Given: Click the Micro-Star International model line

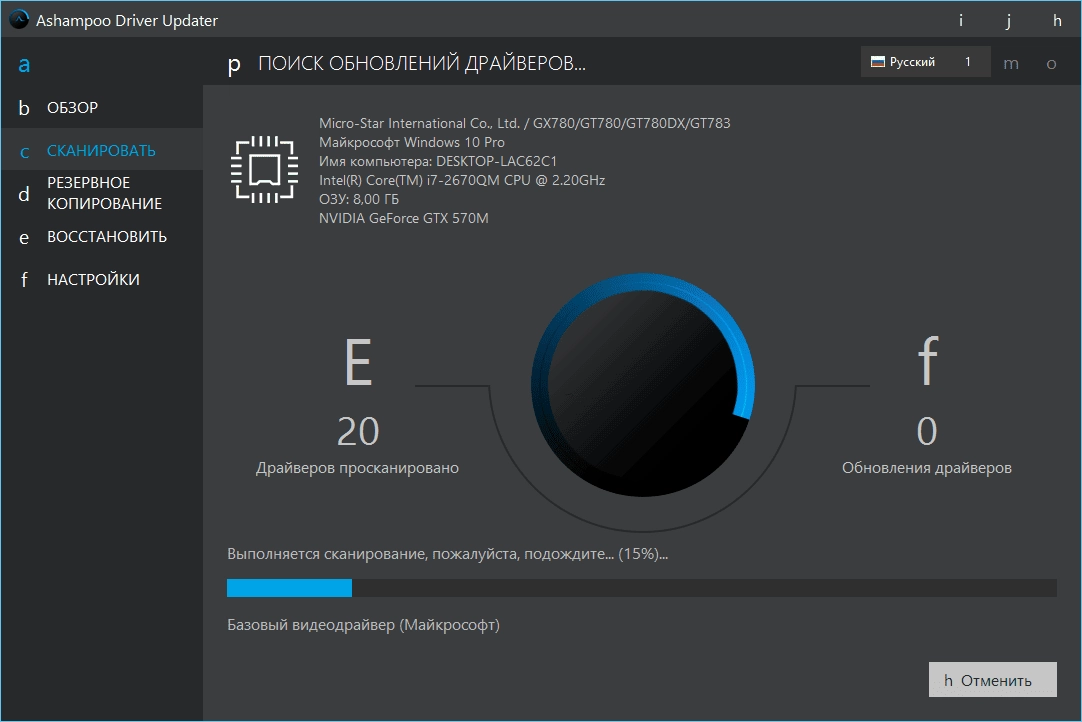Looking at the screenshot, I should pos(524,124).
